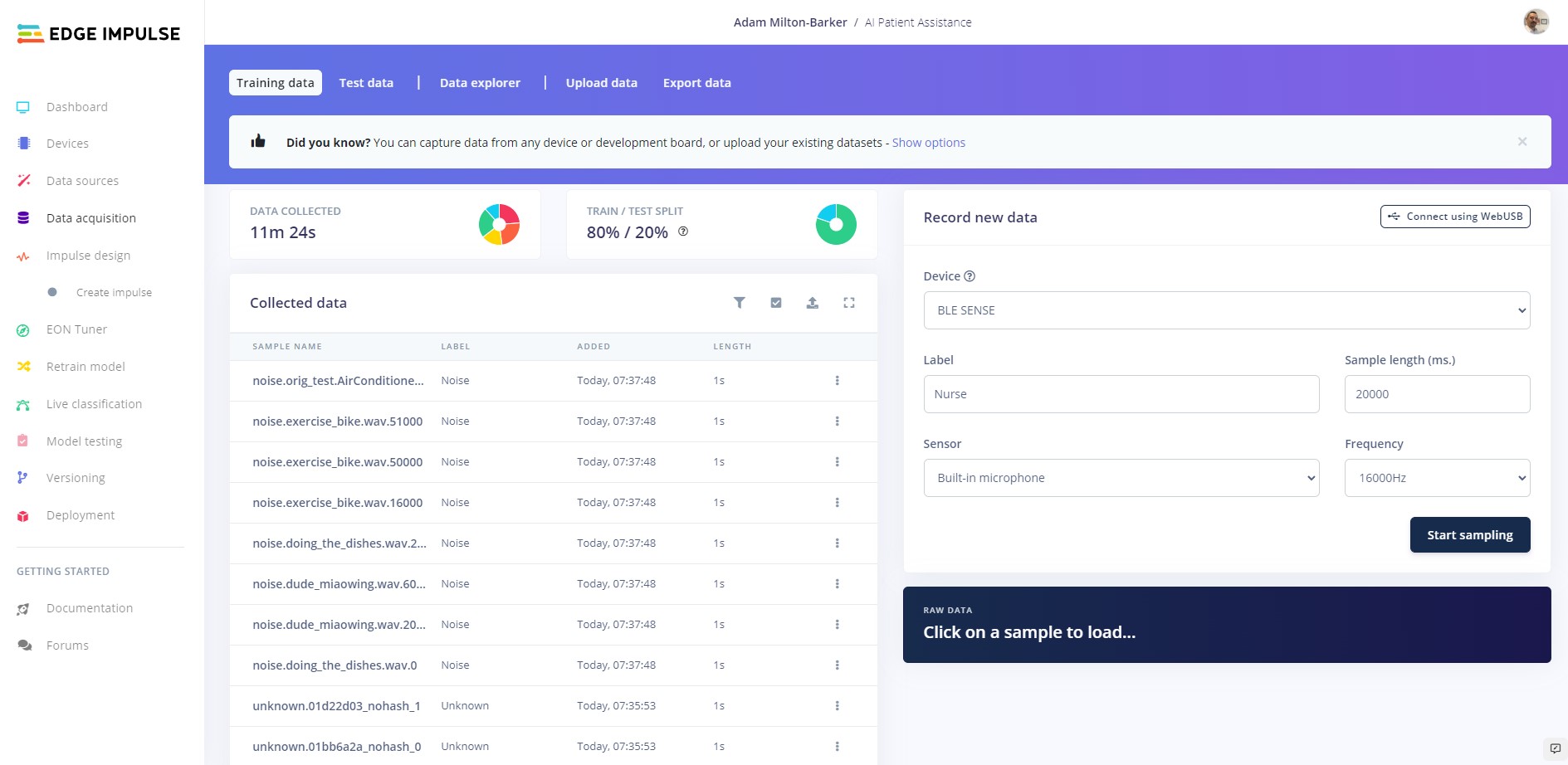This screenshot has height=765, width=1568.
Task: Open the Built-in microphone sensor dropdown
Action: tap(1121, 478)
